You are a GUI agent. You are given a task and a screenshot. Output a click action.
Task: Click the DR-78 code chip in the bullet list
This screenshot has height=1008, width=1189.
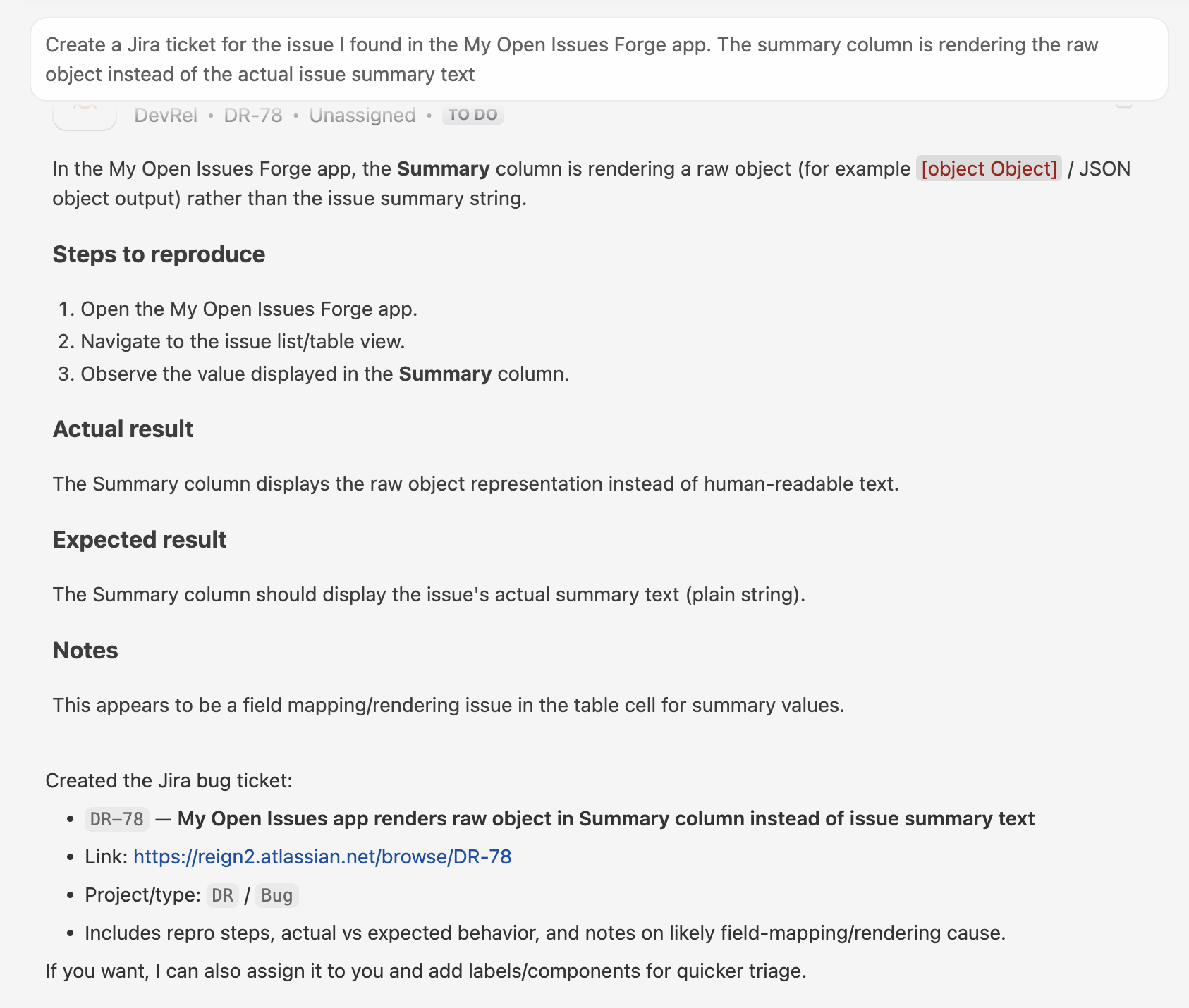(117, 819)
